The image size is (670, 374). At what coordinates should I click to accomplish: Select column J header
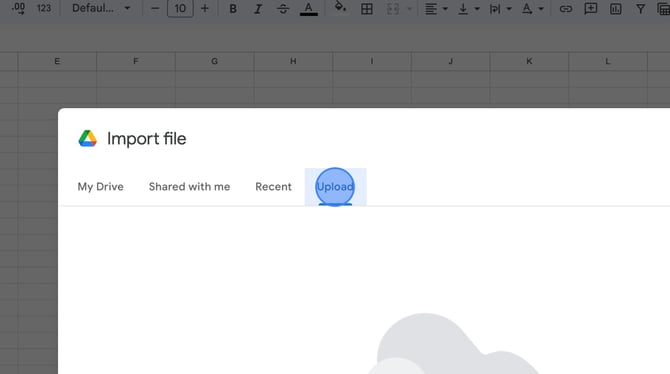450,61
